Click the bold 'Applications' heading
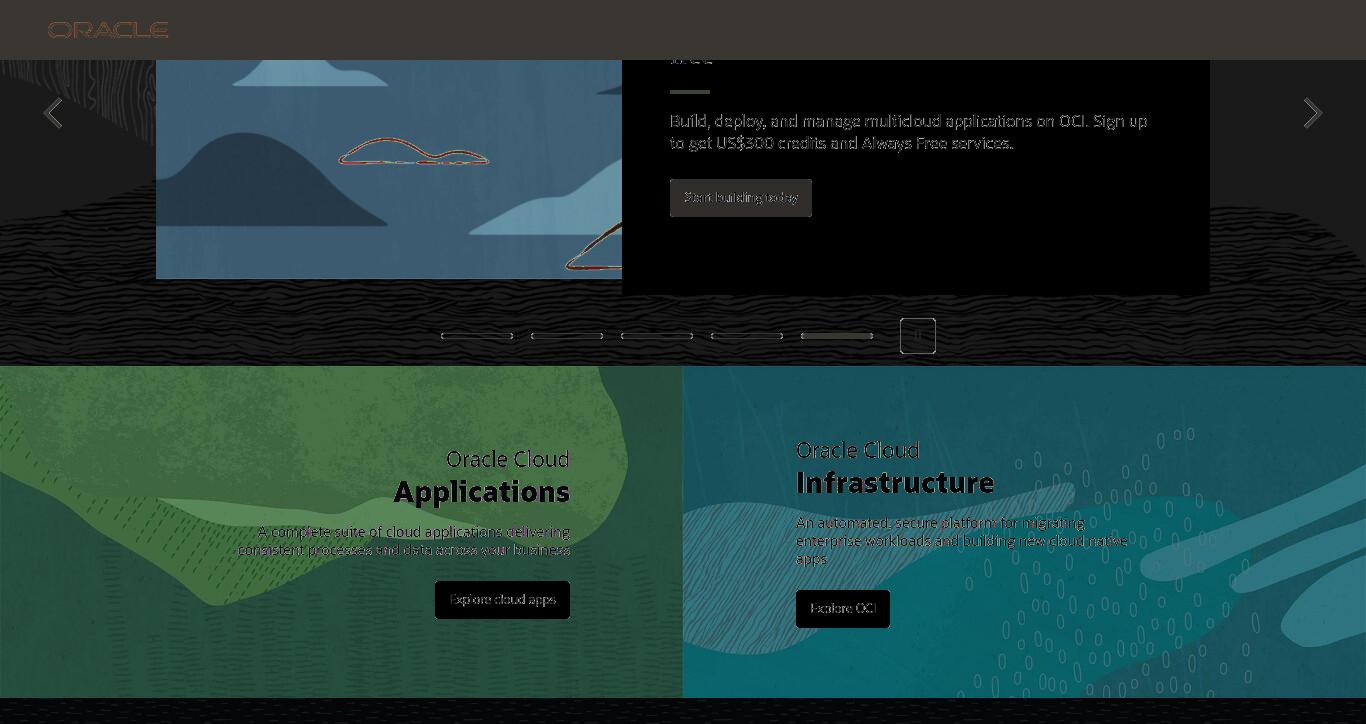This screenshot has height=724, width=1366. pos(482,492)
